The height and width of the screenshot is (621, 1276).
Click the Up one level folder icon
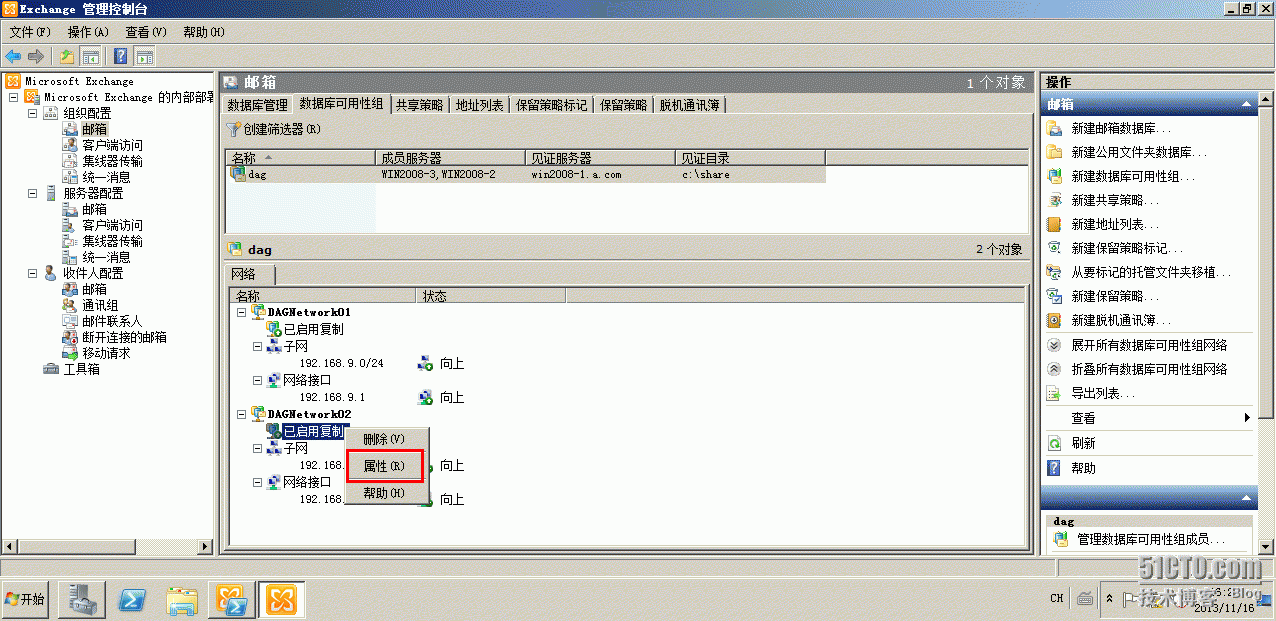[x=67, y=56]
